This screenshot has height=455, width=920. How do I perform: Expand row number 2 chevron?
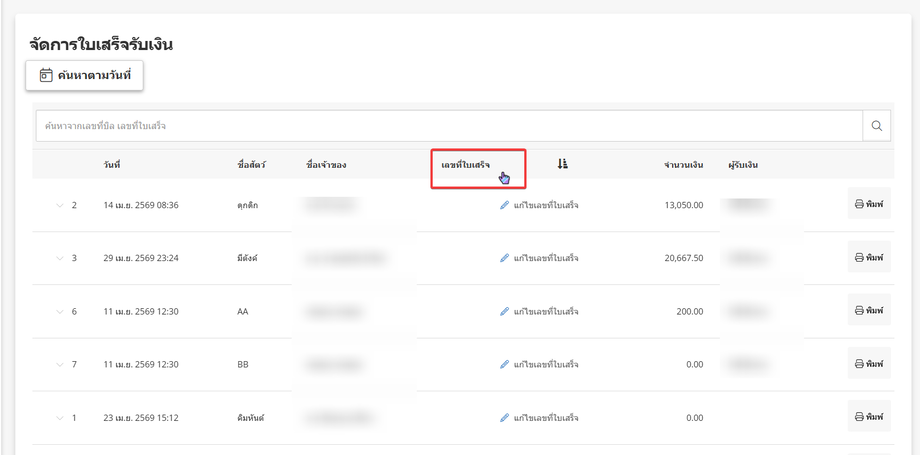[59, 205]
